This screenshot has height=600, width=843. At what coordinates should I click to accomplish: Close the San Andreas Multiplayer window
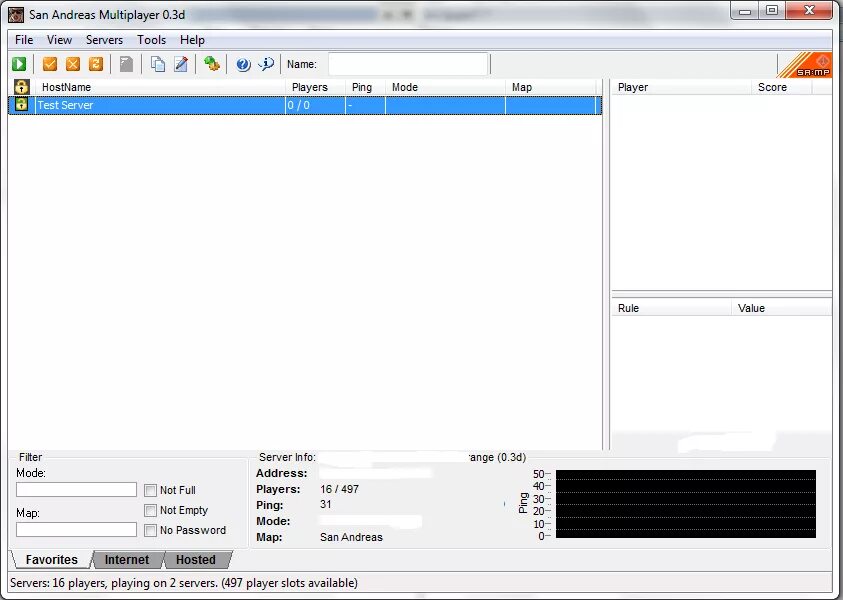[x=809, y=10]
